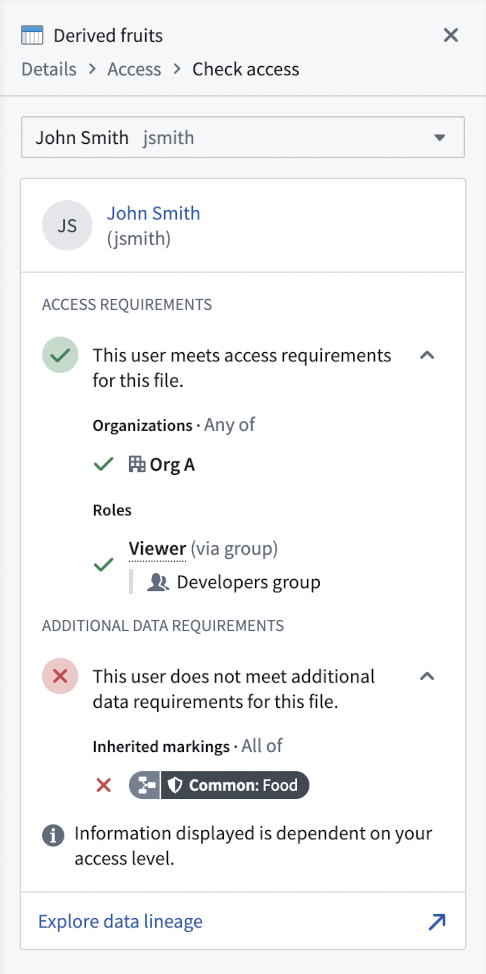Viewport: 486px width, 974px height.
Task: Navigate to Access breadcrumb
Action: pyautogui.click(x=134, y=69)
